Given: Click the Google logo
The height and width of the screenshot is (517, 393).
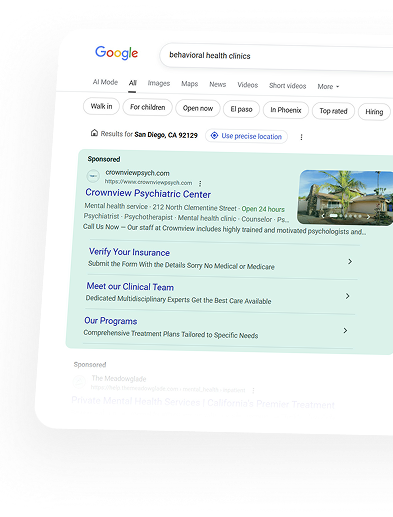Looking at the screenshot, I should click(116, 53).
